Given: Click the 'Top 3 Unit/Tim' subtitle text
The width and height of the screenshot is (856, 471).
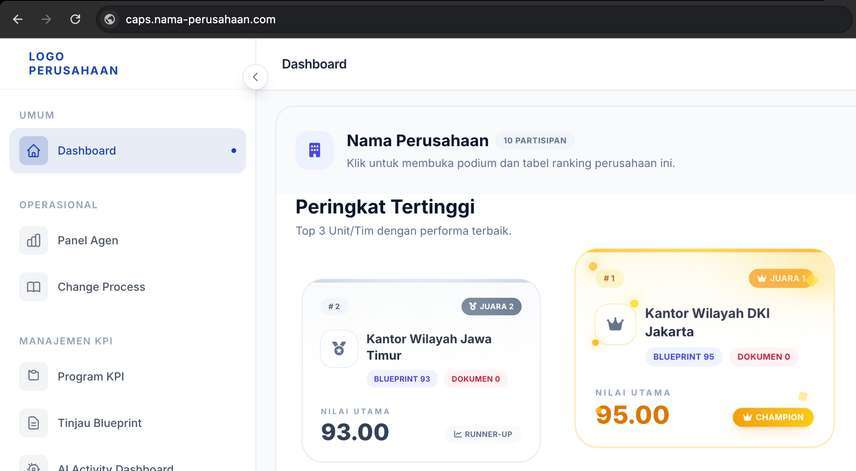Looking at the screenshot, I should click(403, 231).
